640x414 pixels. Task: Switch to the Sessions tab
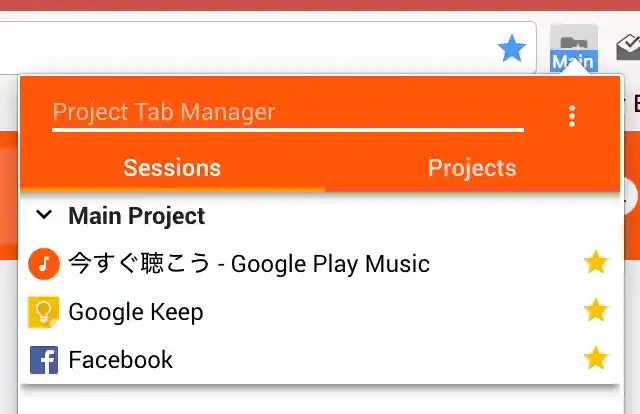[x=172, y=168]
